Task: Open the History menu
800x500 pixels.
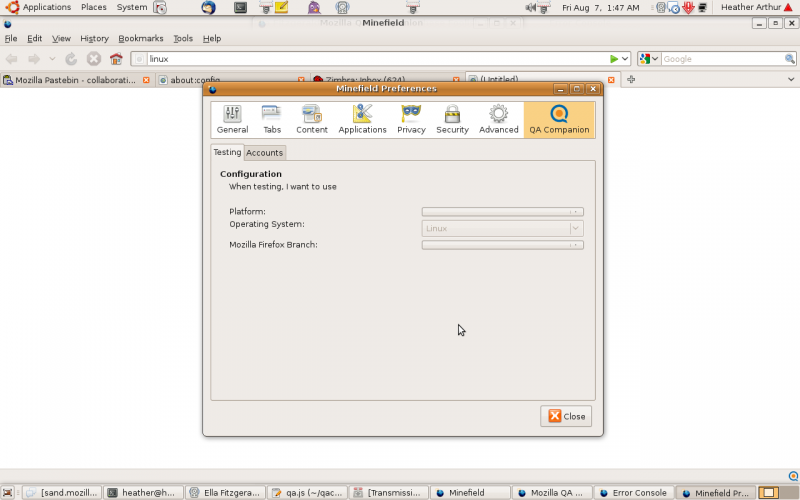Action: point(94,38)
